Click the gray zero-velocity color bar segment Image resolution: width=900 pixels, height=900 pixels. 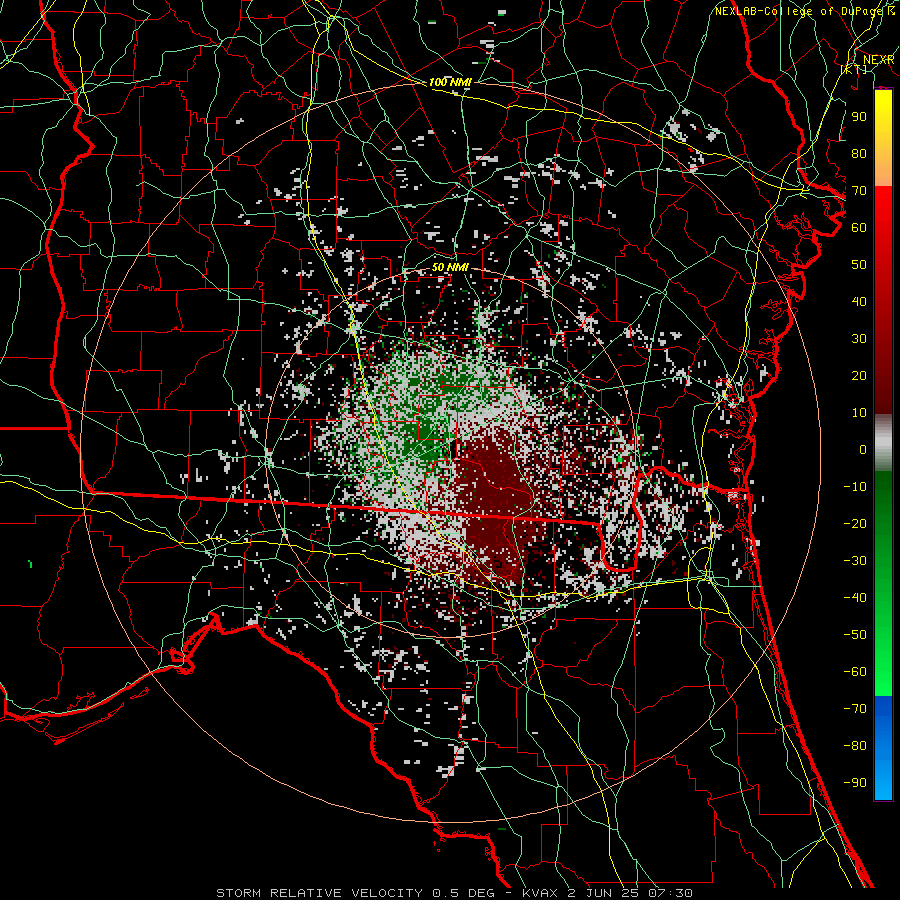tap(883, 443)
